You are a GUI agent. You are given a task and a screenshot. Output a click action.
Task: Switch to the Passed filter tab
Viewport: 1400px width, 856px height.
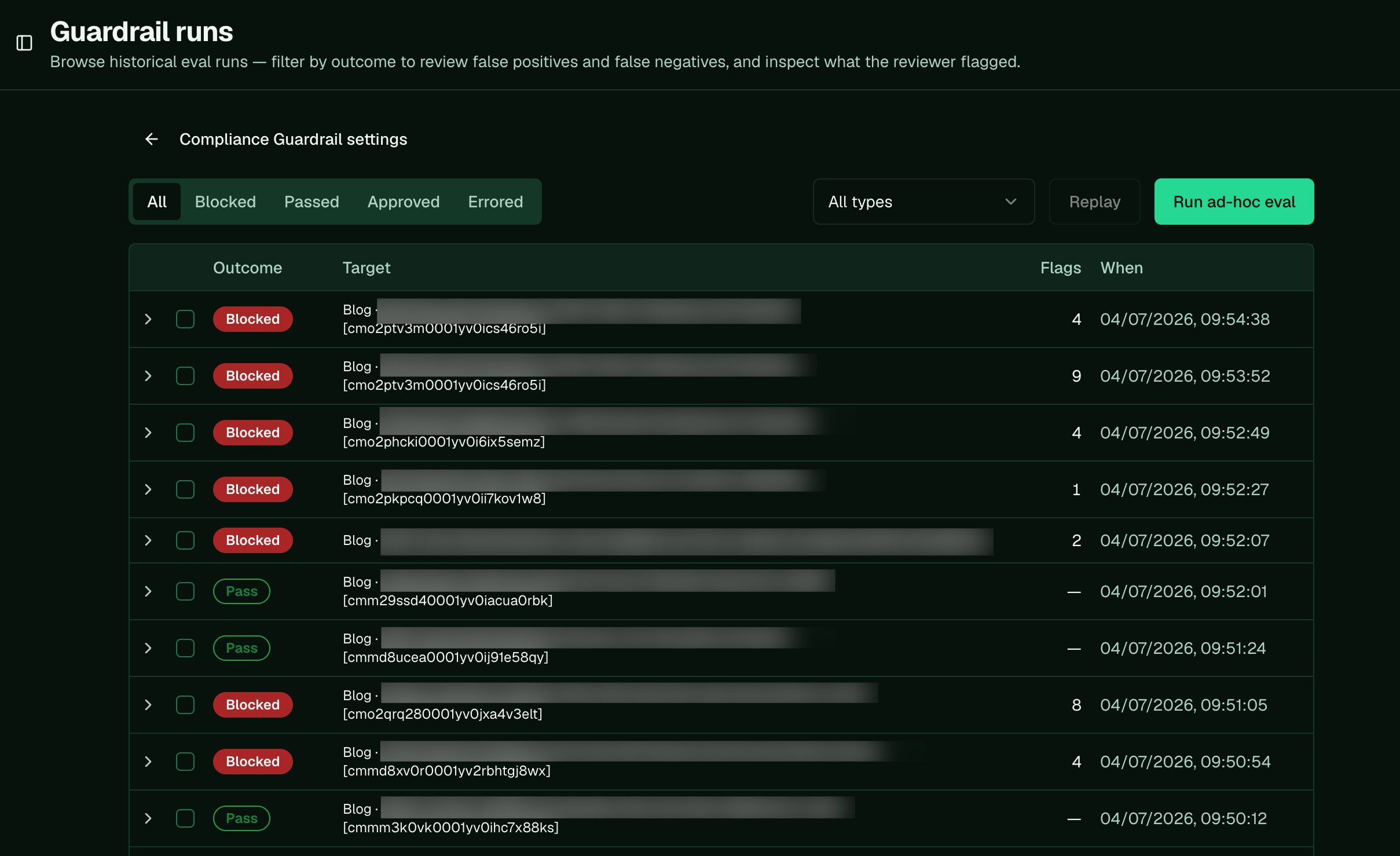(x=311, y=202)
